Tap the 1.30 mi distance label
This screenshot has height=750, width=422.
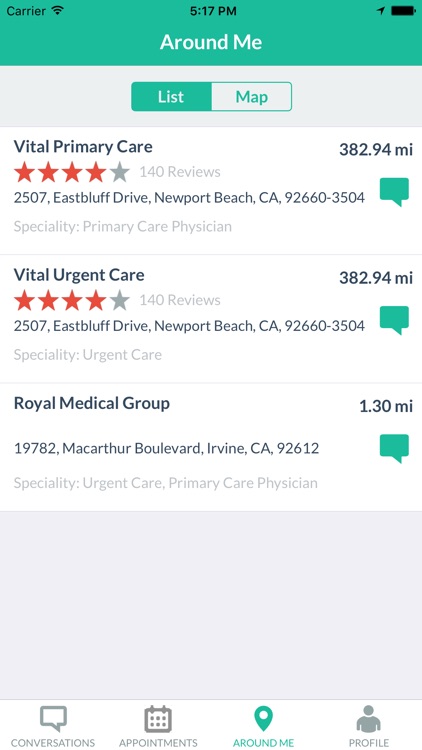pyautogui.click(x=386, y=406)
